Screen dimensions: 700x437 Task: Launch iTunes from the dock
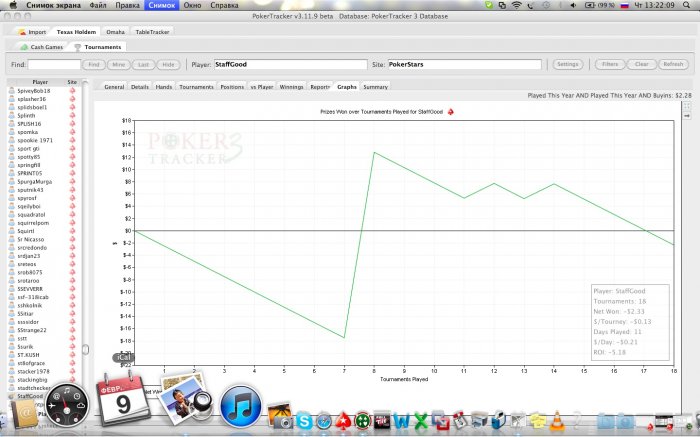pyautogui.click(x=241, y=407)
